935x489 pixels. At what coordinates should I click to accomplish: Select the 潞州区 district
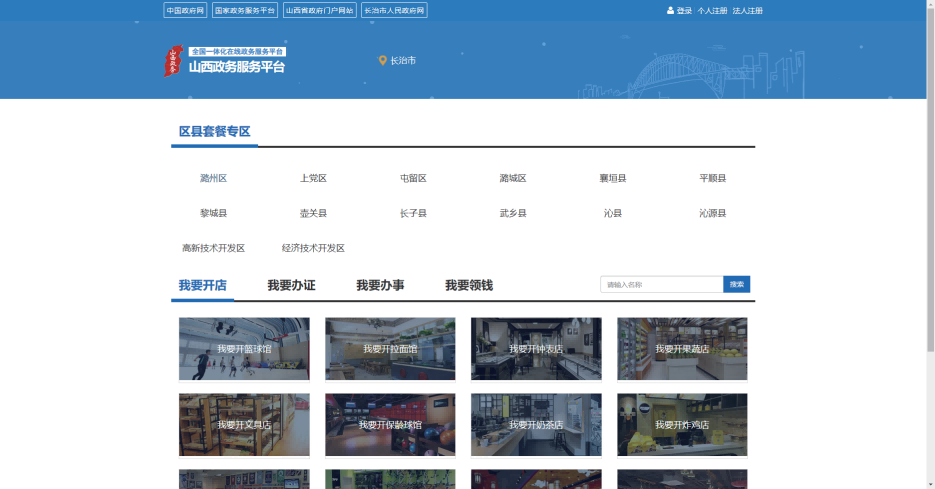point(213,178)
